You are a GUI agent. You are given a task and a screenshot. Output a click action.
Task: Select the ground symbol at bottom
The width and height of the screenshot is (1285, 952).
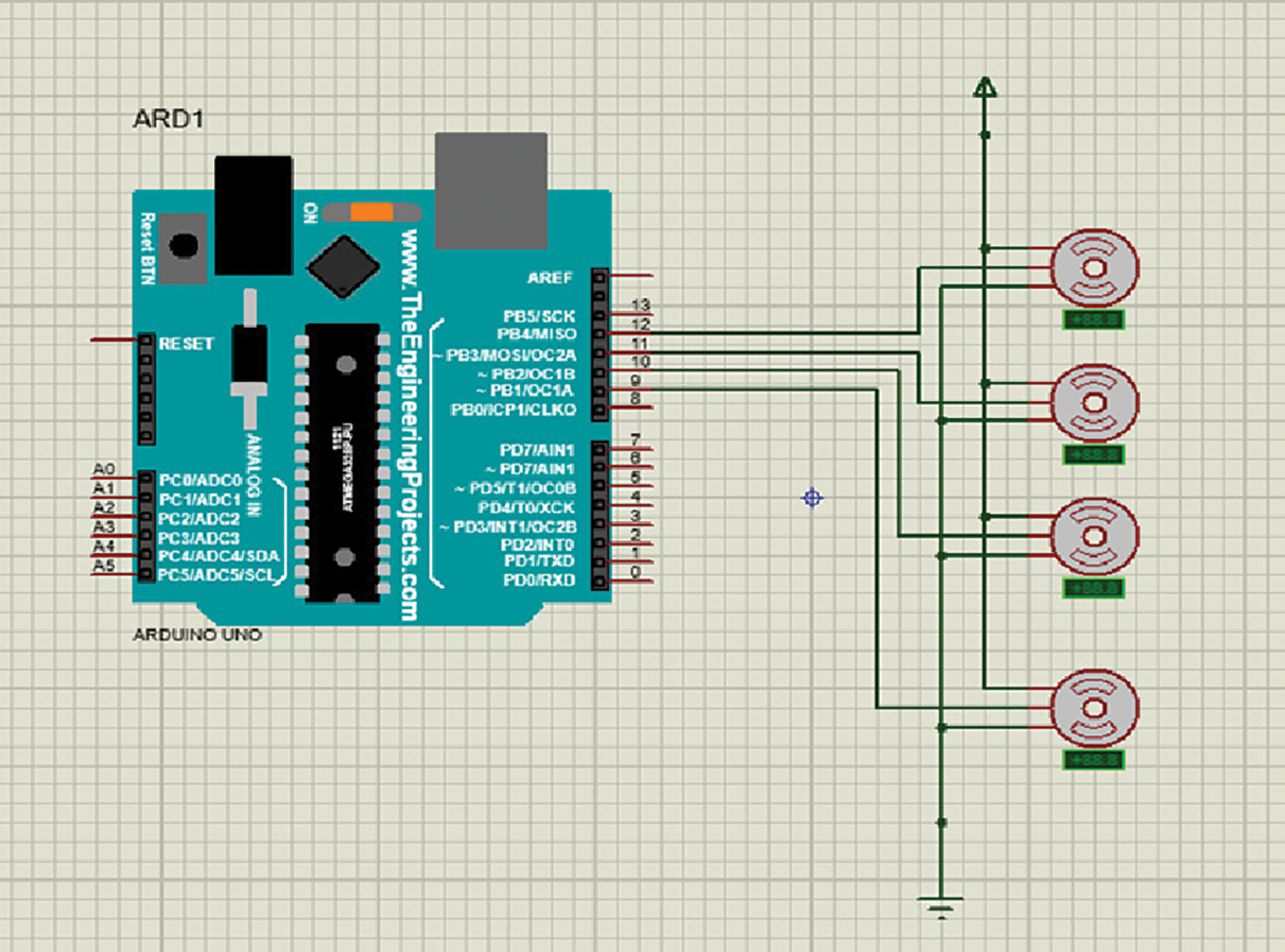(940, 905)
